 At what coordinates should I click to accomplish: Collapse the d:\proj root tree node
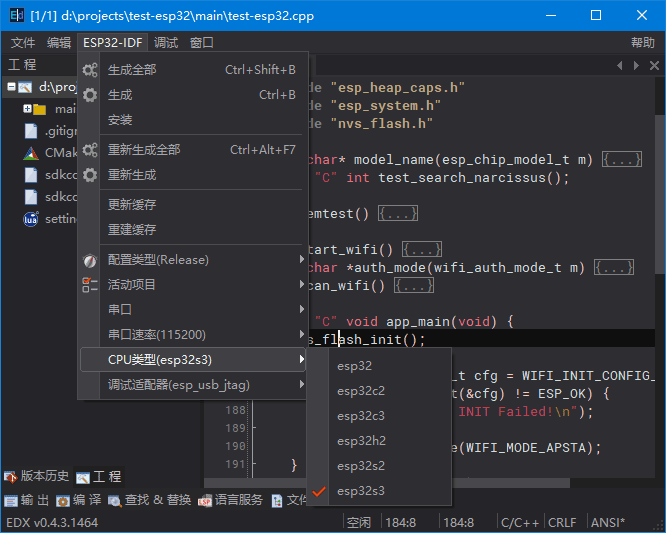coord(11,87)
